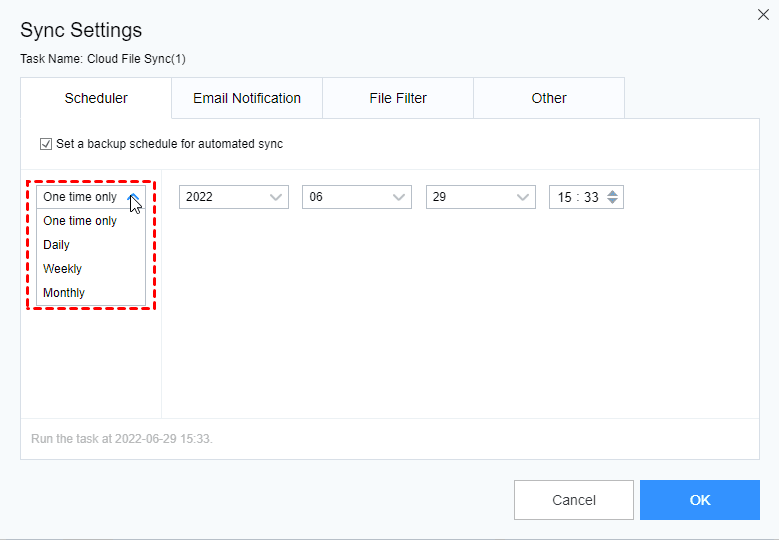Click the Scheduler tab

(x=96, y=98)
